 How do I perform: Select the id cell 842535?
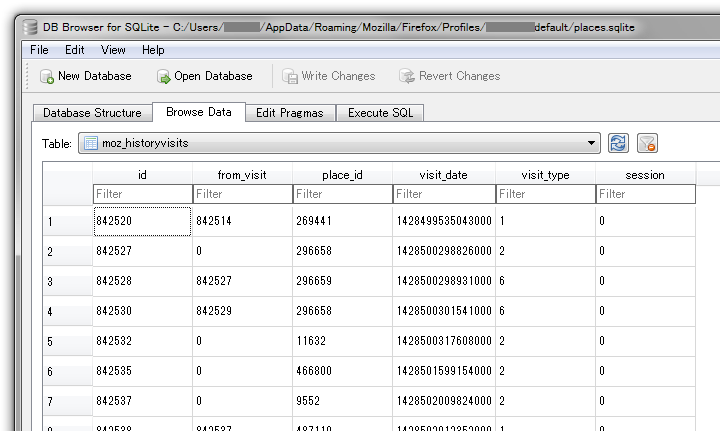142,371
